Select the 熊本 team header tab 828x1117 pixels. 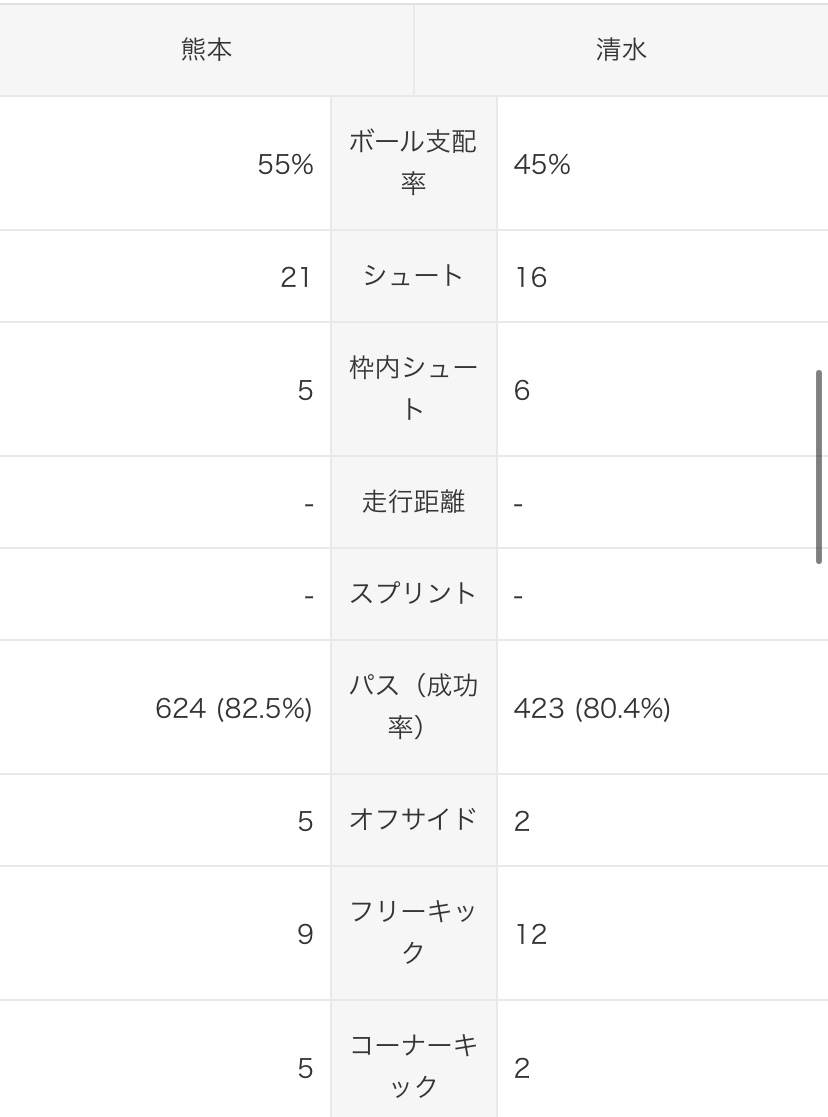coord(207,50)
